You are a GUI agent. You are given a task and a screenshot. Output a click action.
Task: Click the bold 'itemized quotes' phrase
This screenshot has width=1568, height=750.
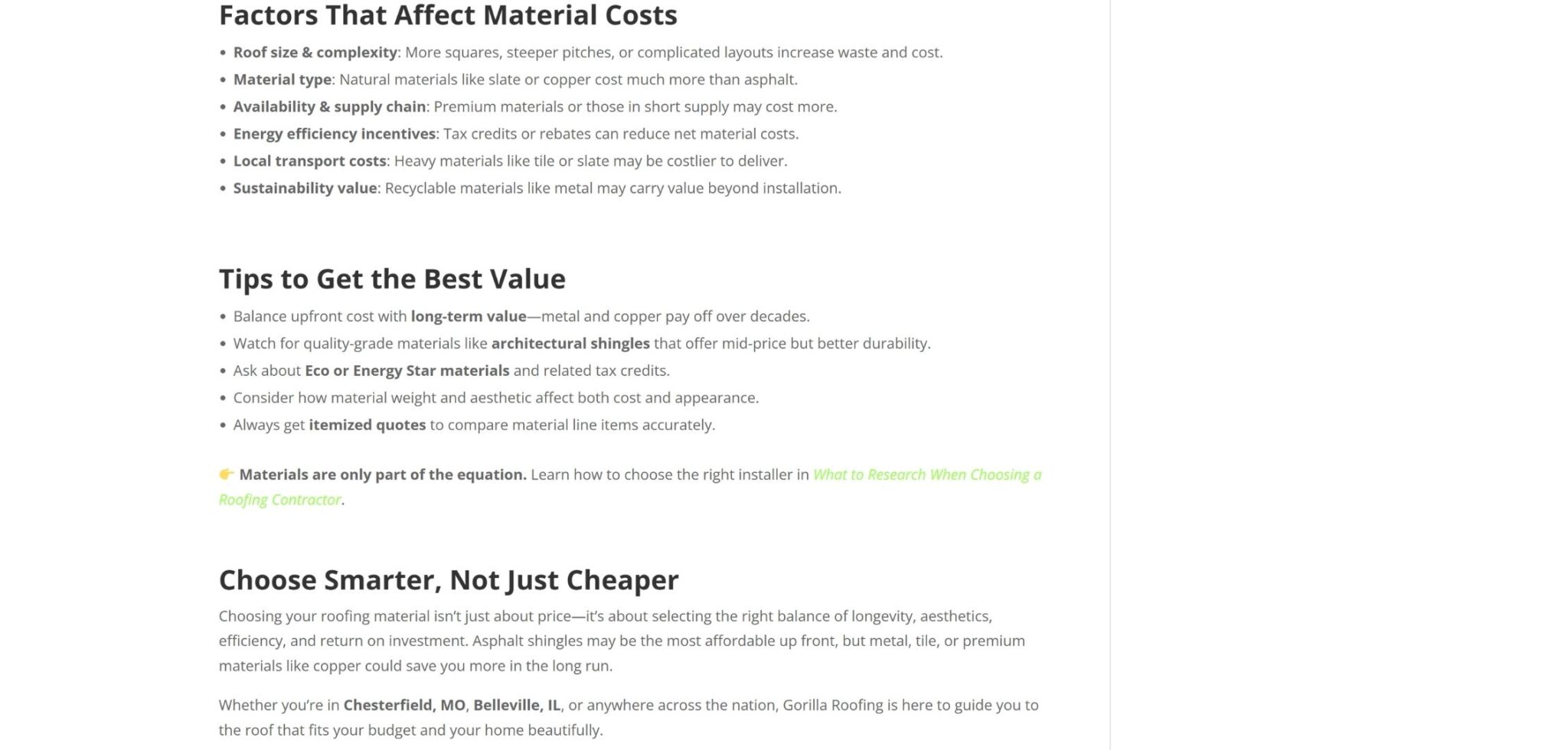[367, 426]
